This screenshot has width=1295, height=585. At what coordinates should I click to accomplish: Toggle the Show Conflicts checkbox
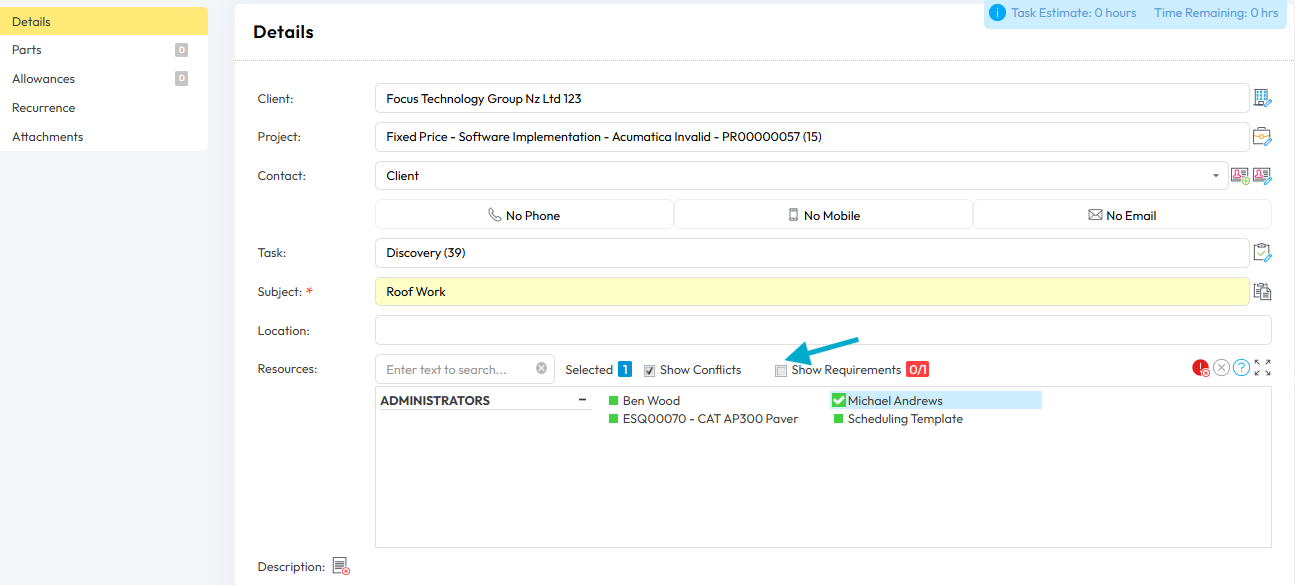click(649, 370)
